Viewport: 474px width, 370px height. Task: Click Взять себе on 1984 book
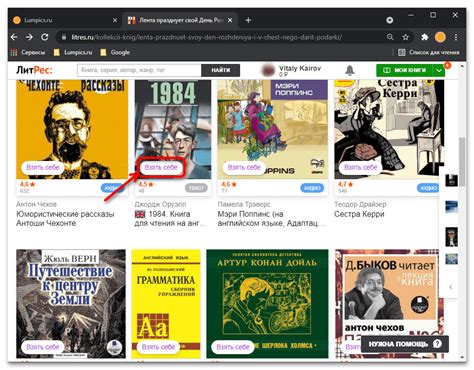161,167
